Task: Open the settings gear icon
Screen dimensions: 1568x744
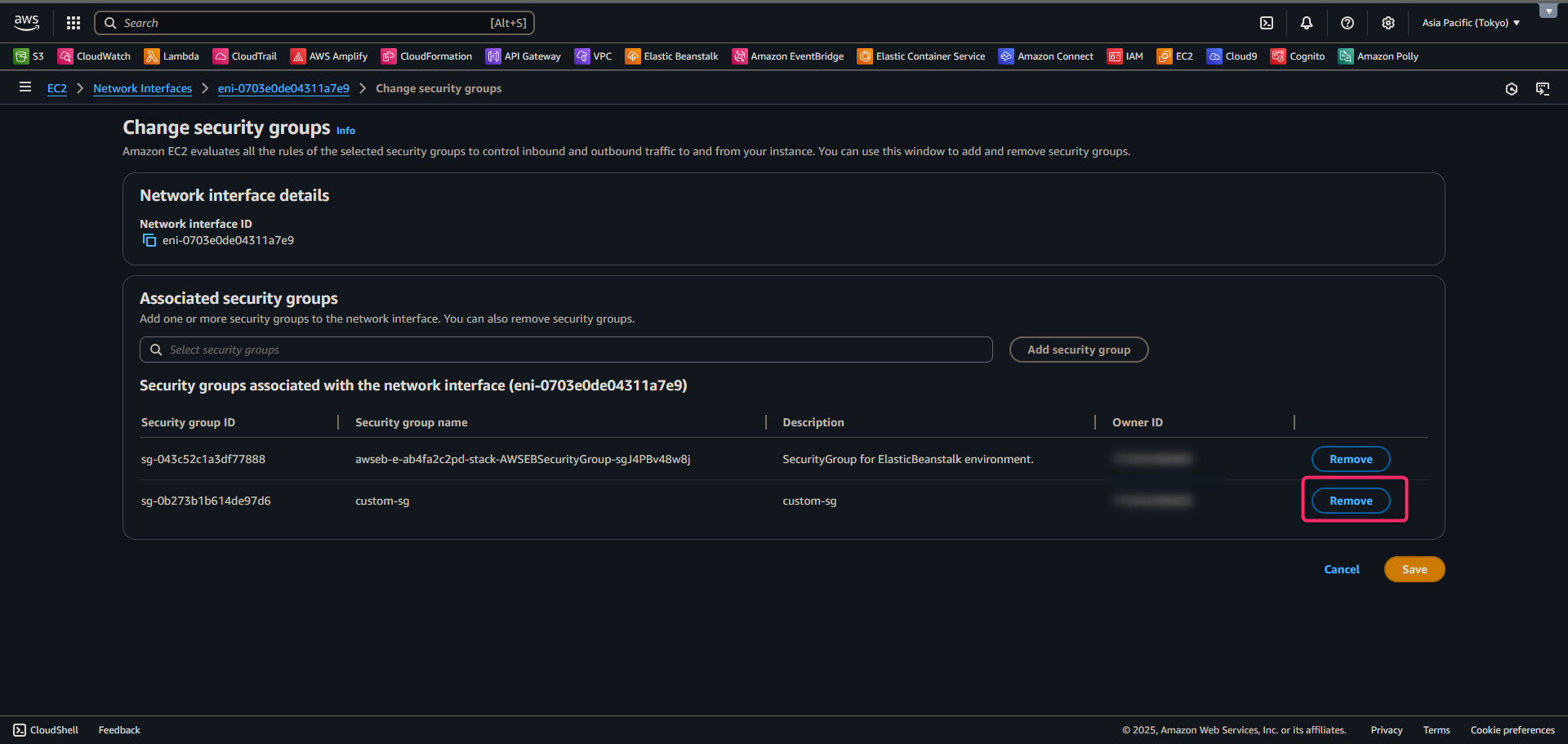Action: (1388, 23)
